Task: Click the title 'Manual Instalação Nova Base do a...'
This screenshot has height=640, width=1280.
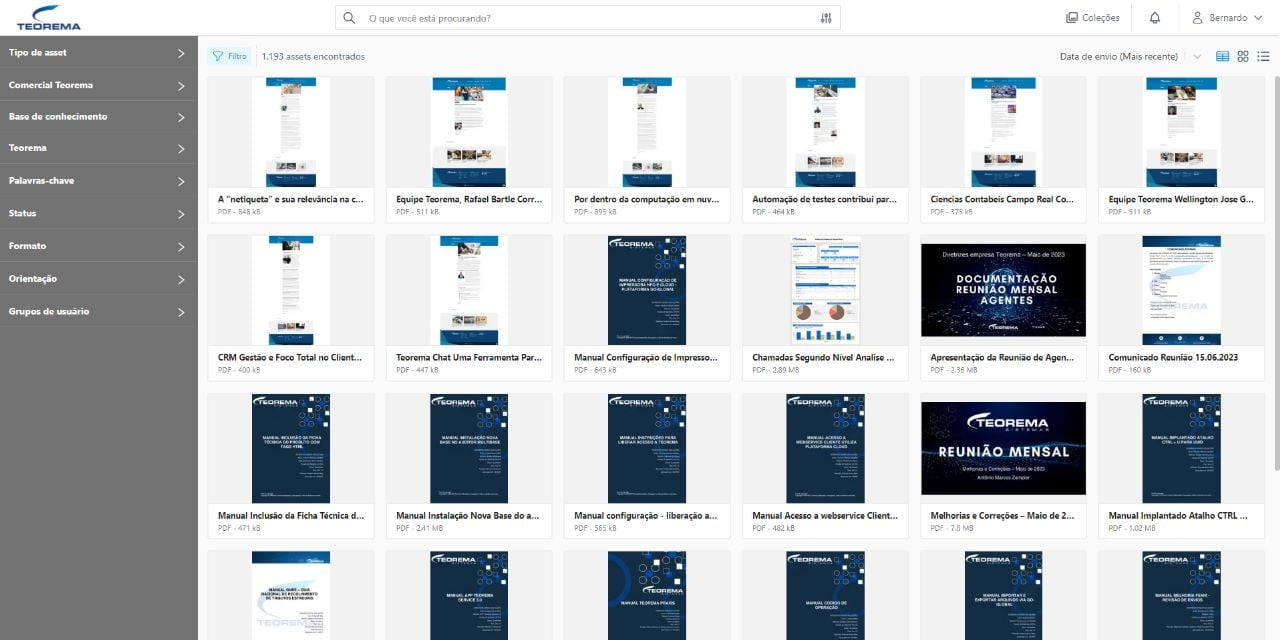Action: pyautogui.click(x=468, y=516)
